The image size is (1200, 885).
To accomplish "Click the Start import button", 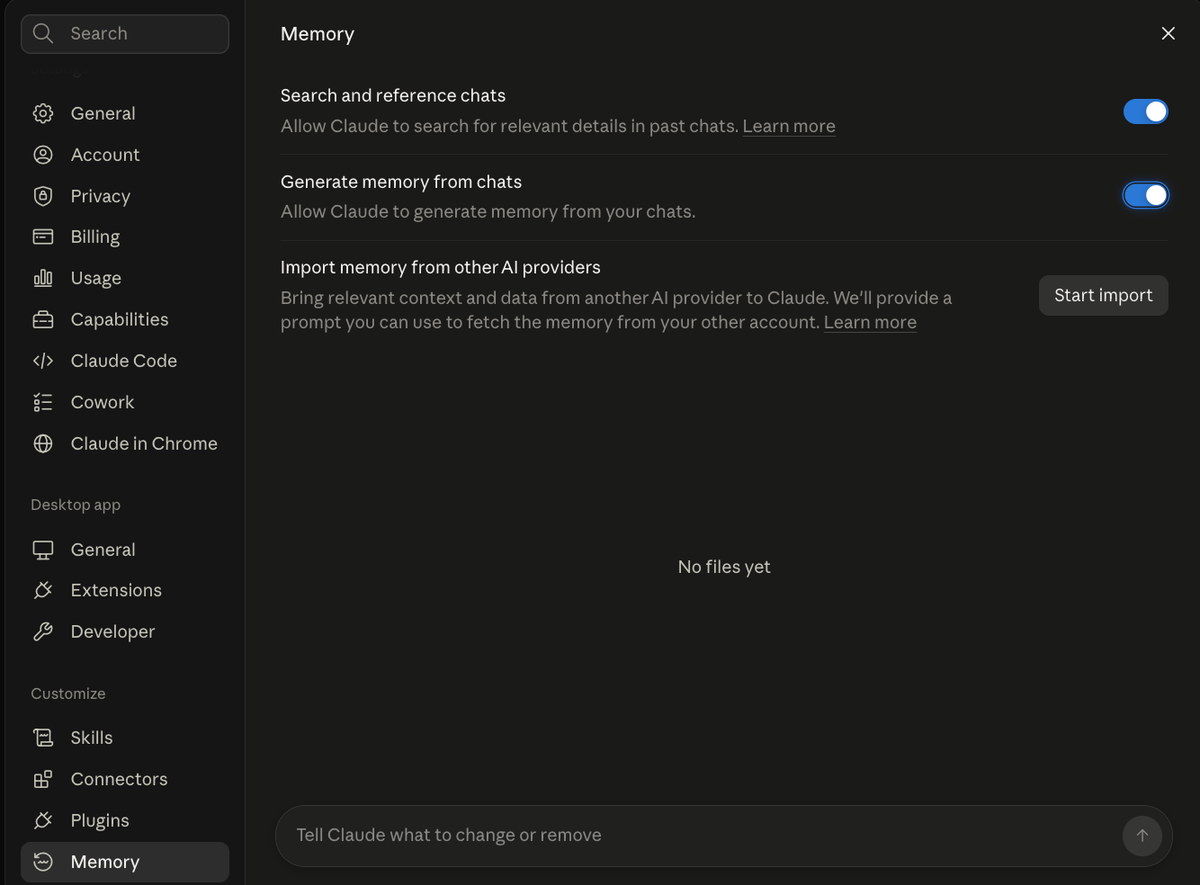I will click(x=1103, y=295).
